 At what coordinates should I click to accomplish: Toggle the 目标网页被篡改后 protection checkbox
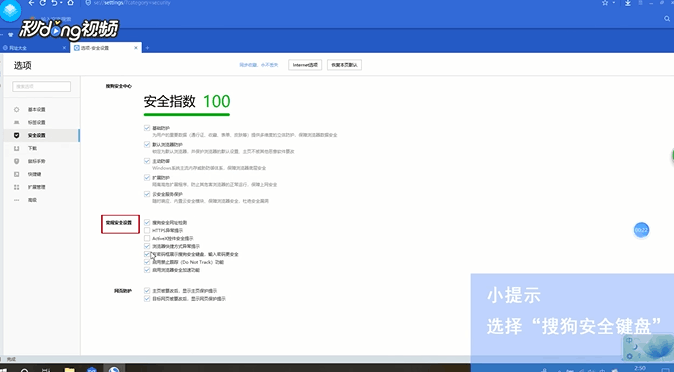[x=147, y=298]
